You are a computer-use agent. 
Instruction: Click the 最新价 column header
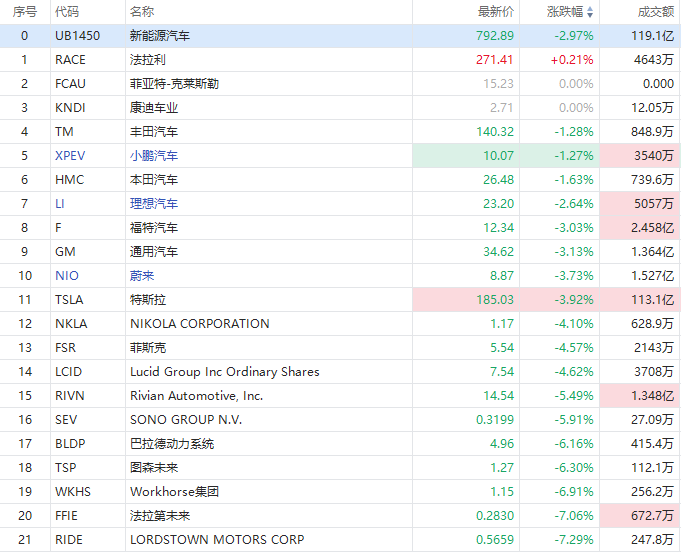pyautogui.click(x=496, y=12)
